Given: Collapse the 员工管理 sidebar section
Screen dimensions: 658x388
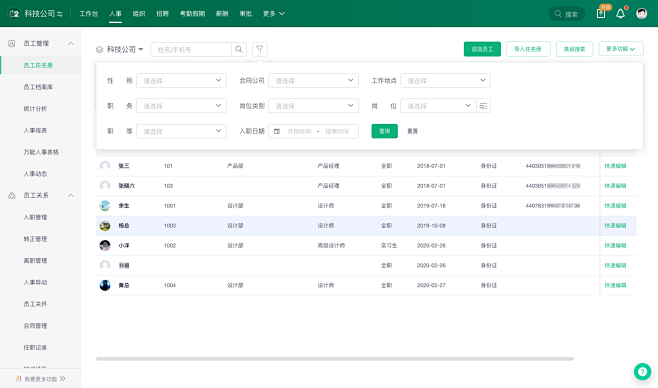Looking at the screenshot, I should point(71,43).
